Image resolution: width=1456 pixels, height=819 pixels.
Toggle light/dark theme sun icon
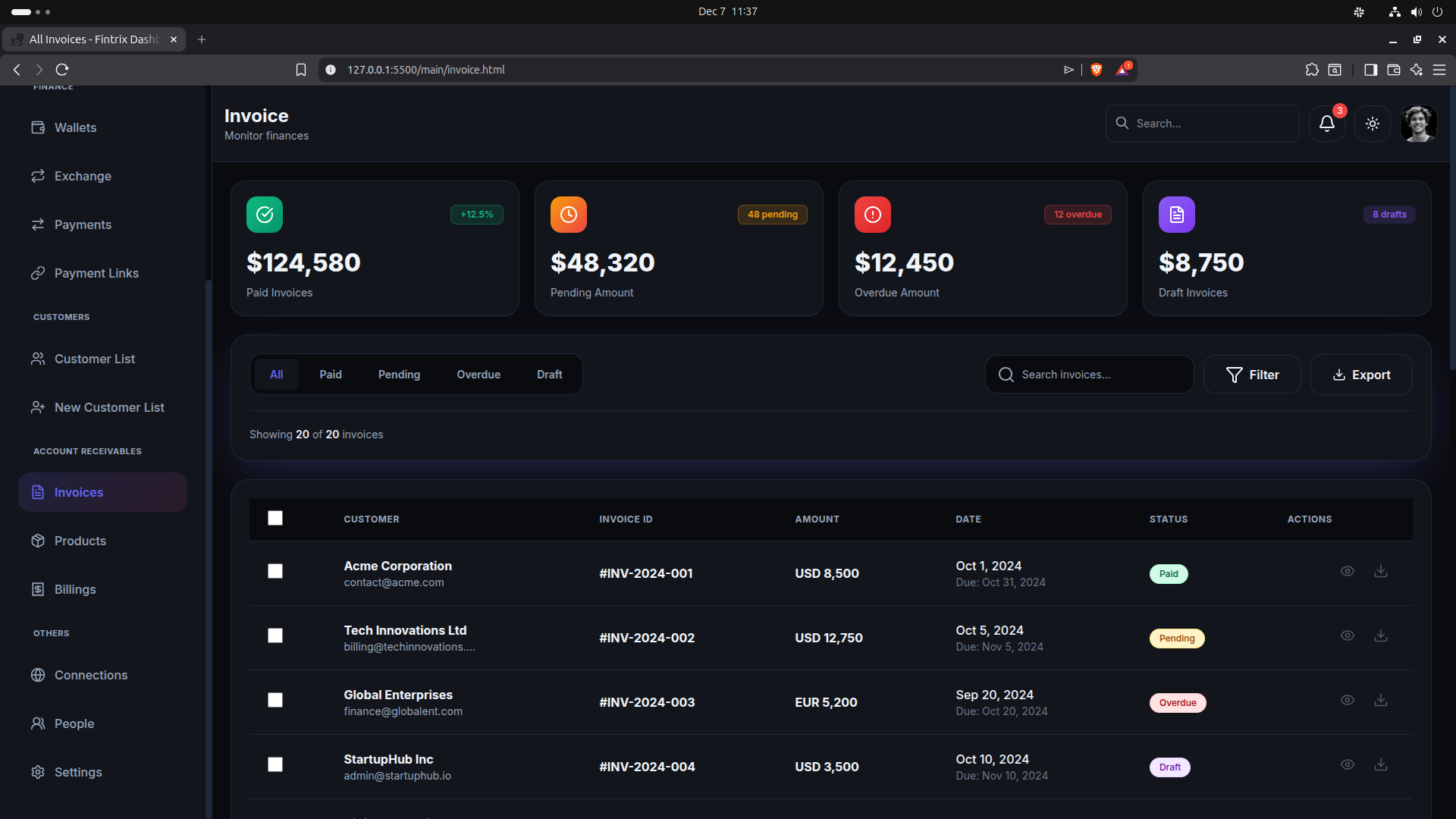tap(1373, 124)
